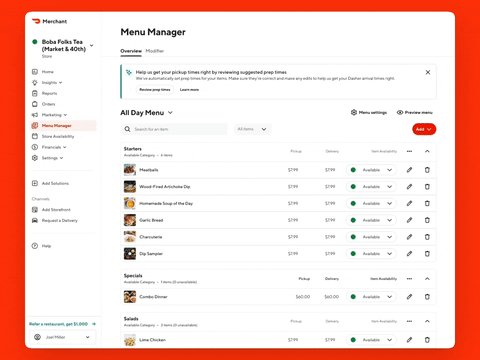Delete the Dip Sampler item

(x=427, y=254)
